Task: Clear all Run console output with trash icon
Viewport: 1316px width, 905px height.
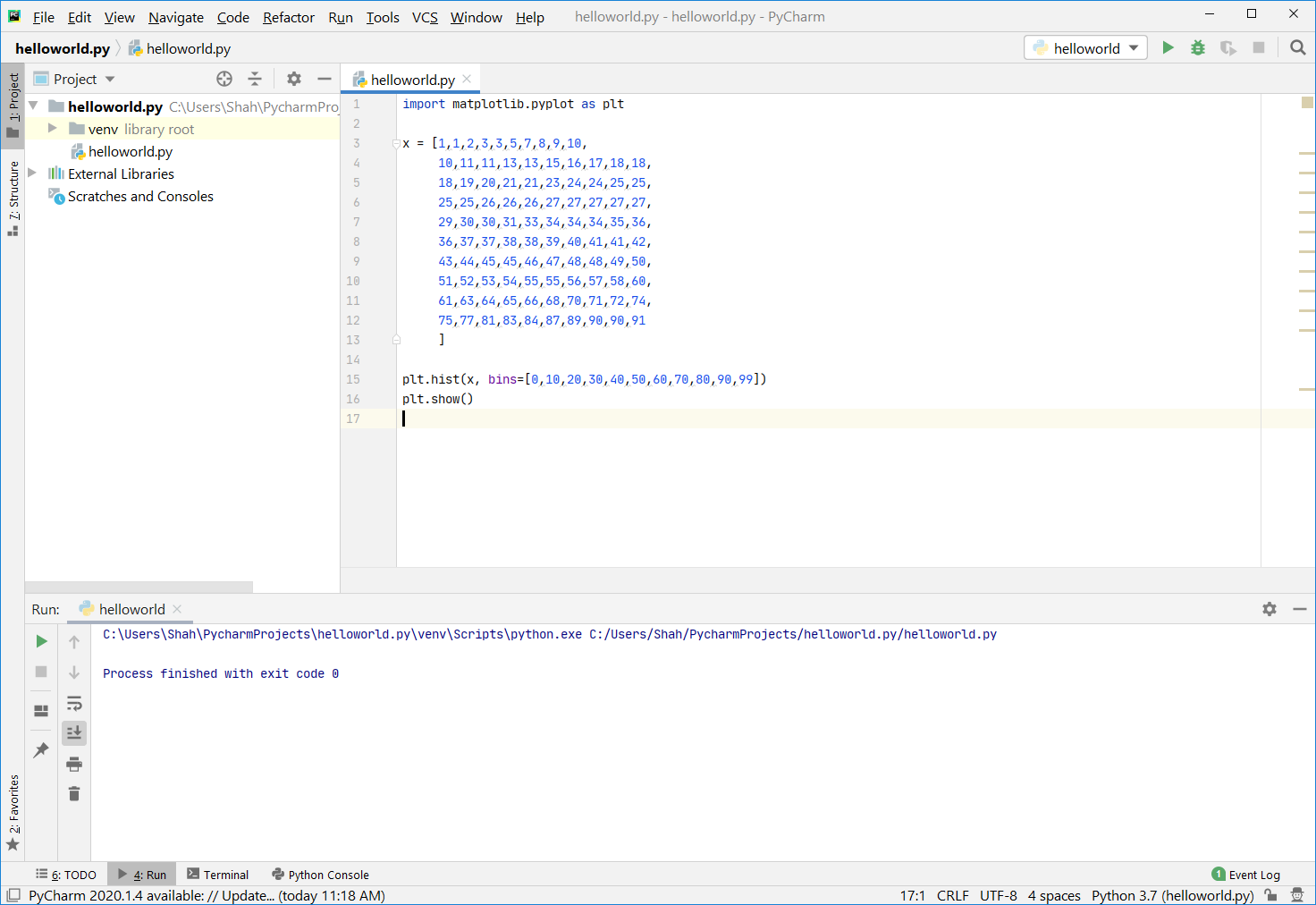Action: [74, 794]
